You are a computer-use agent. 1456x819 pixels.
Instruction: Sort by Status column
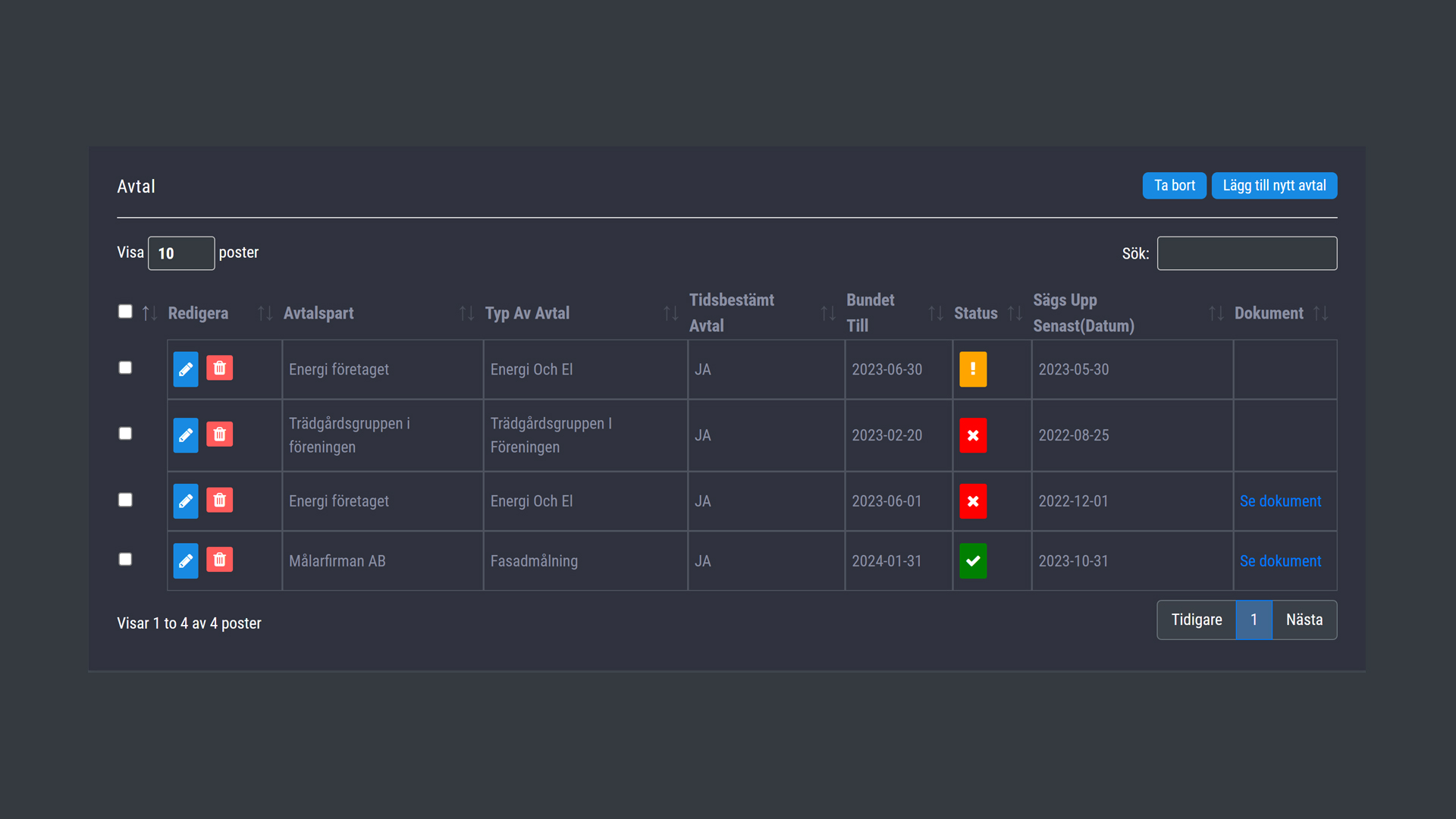(976, 313)
